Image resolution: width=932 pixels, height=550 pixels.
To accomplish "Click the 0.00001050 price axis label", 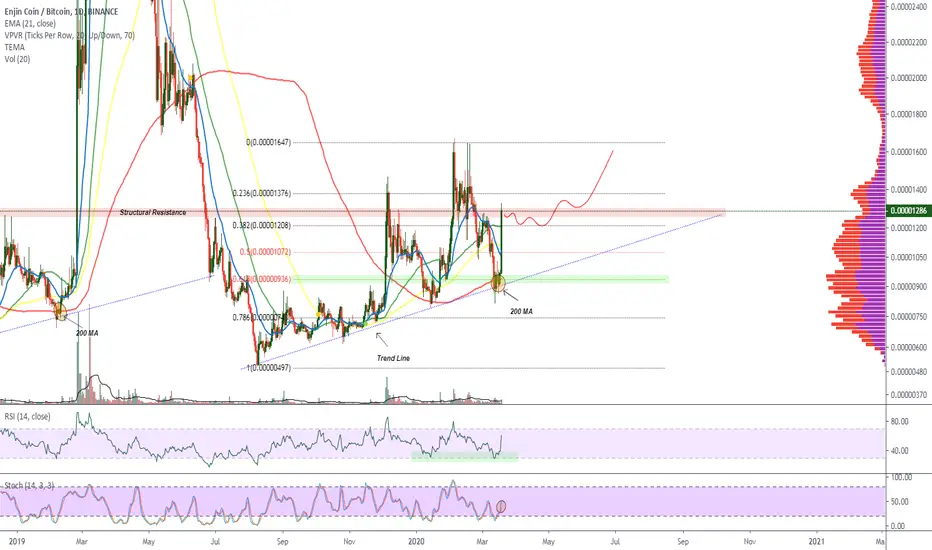I will [909, 257].
